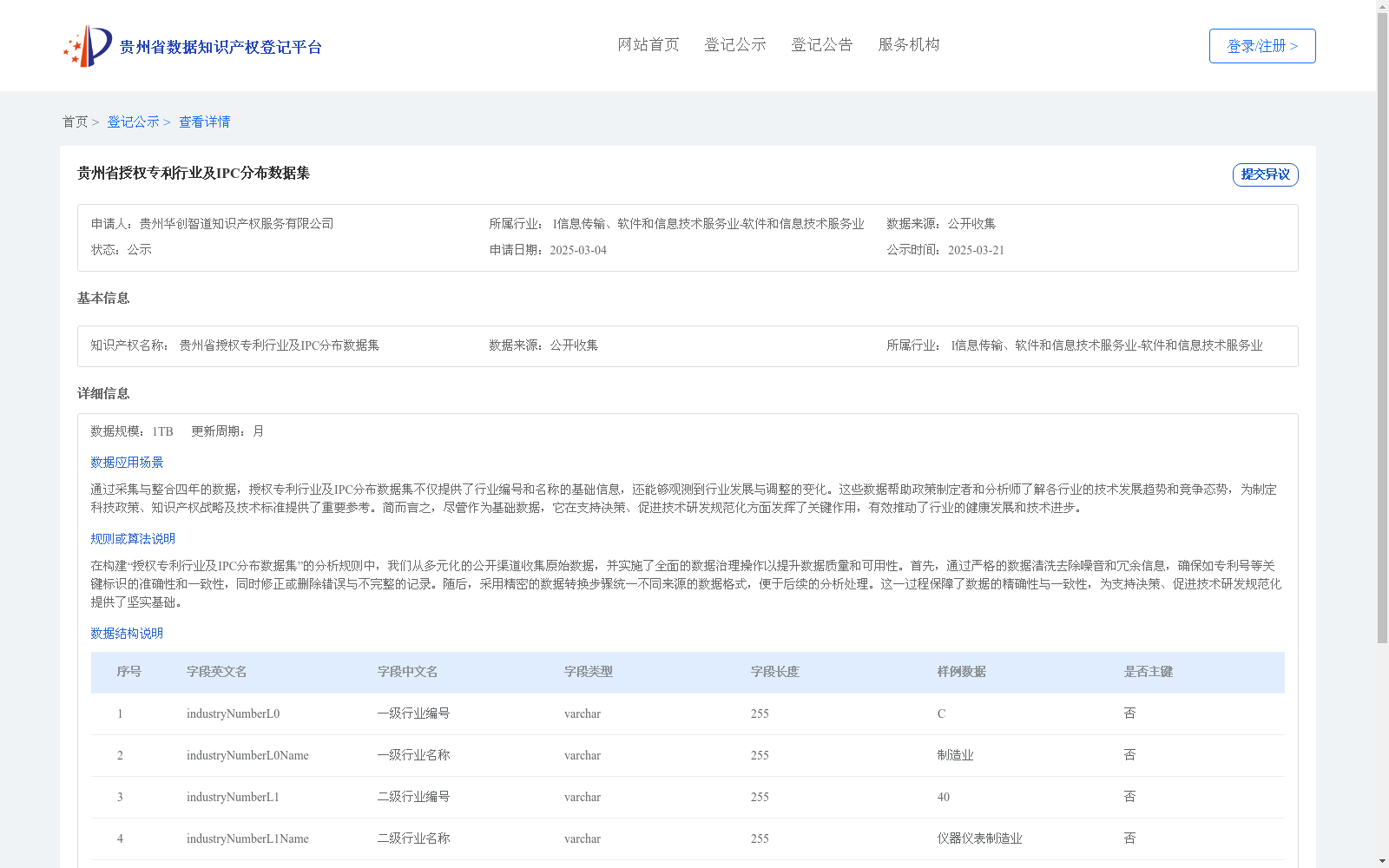
Task: Click the 样例数据 column header
Action: [x=962, y=672]
